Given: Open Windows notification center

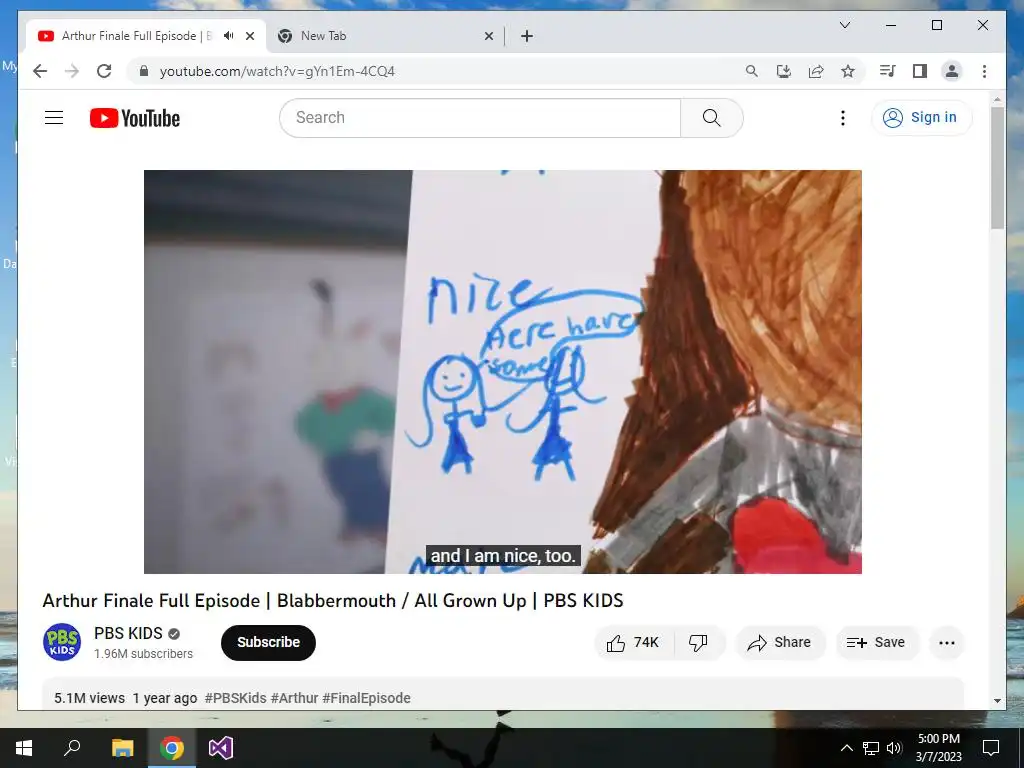Looking at the screenshot, I should [991, 748].
